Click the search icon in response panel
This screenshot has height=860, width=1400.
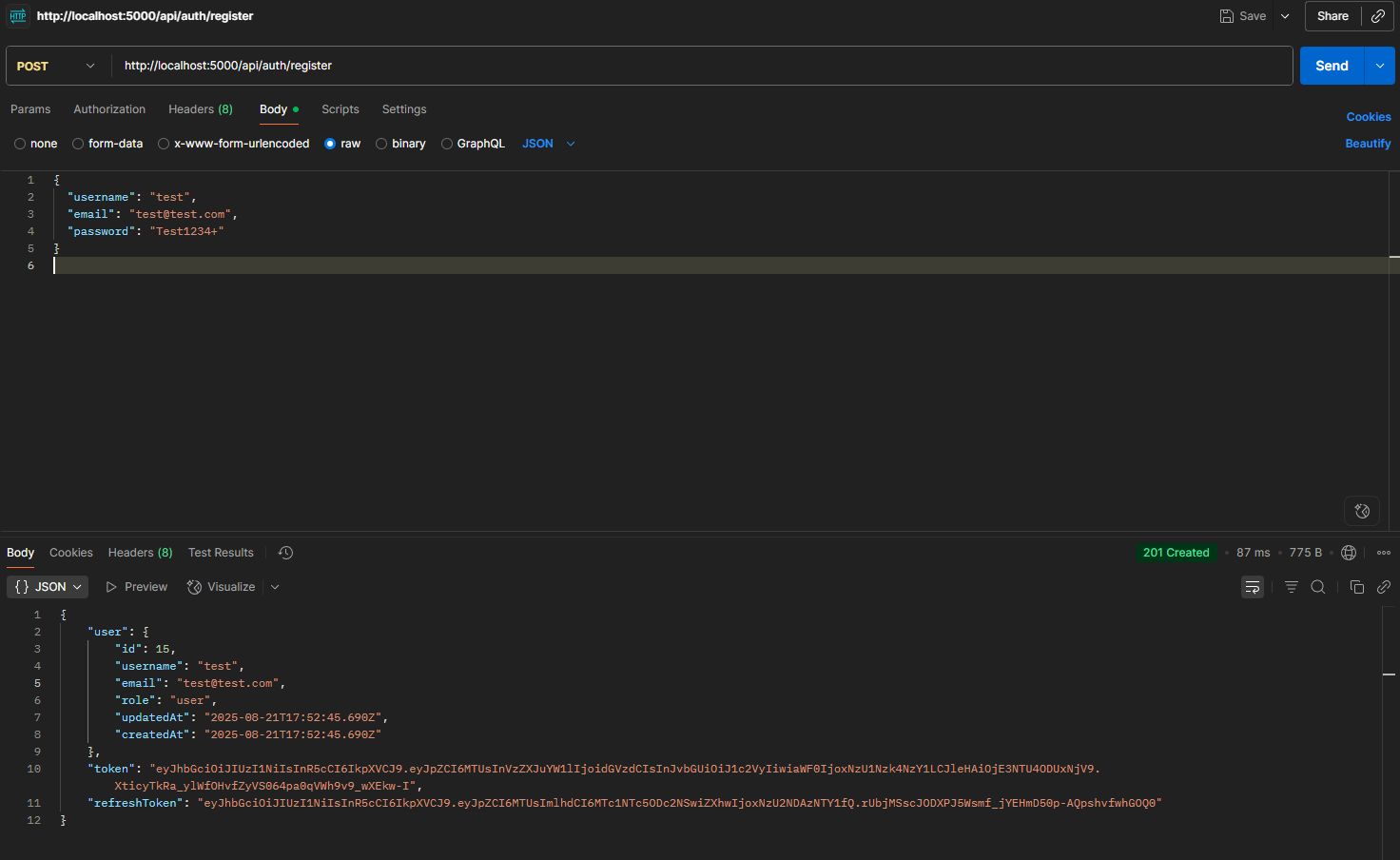1318,587
